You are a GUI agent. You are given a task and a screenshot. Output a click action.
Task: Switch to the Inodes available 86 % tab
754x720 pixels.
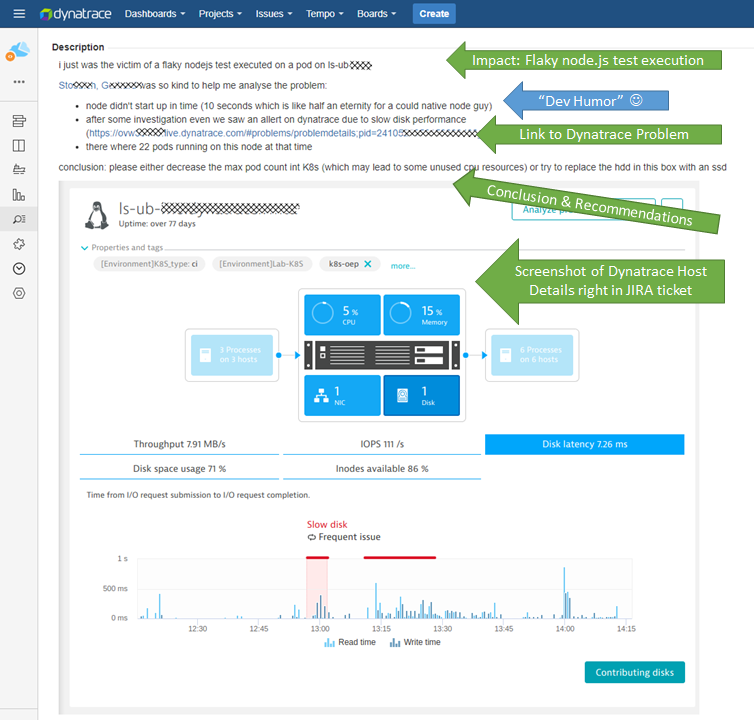382,468
